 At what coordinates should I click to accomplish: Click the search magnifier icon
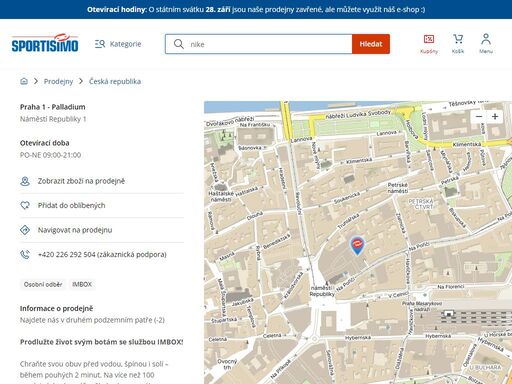pos(179,44)
